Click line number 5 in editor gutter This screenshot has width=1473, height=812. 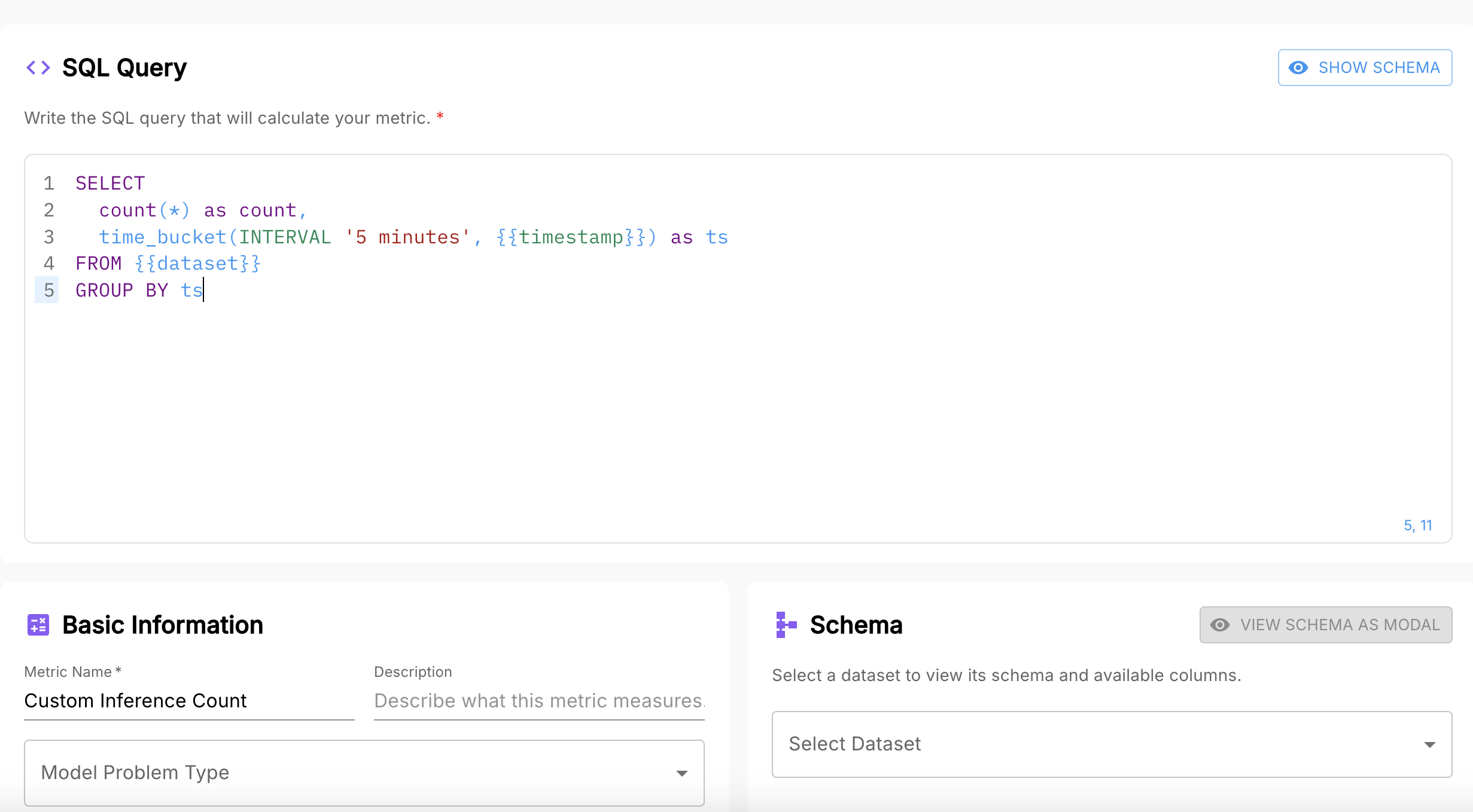click(x=49, y=291)
